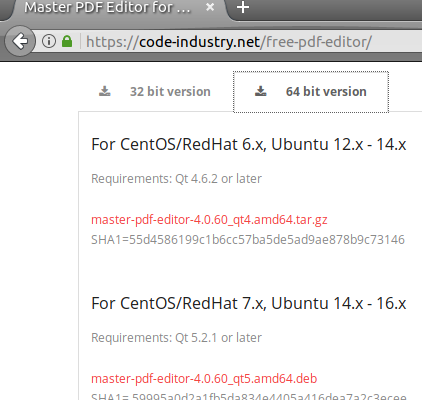Image resolution: width=422 pixels, height=400 pixels.
Task: Click the browser back arrow button
Action: click(20, 41)
